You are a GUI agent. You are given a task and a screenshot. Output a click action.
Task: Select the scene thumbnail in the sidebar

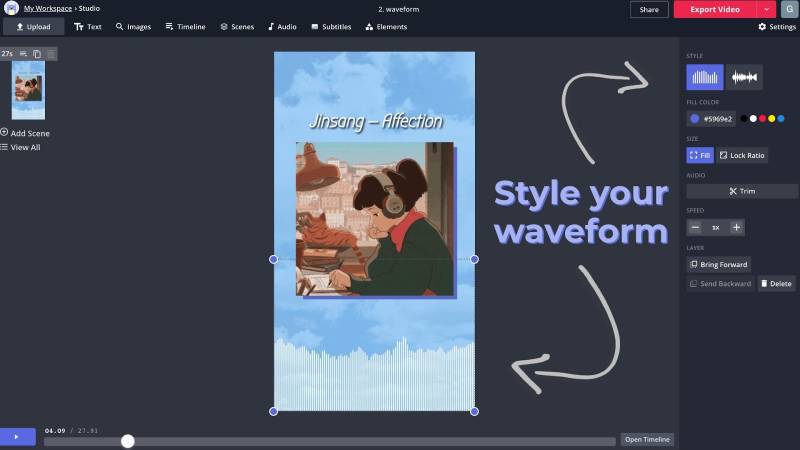[29, 90]
